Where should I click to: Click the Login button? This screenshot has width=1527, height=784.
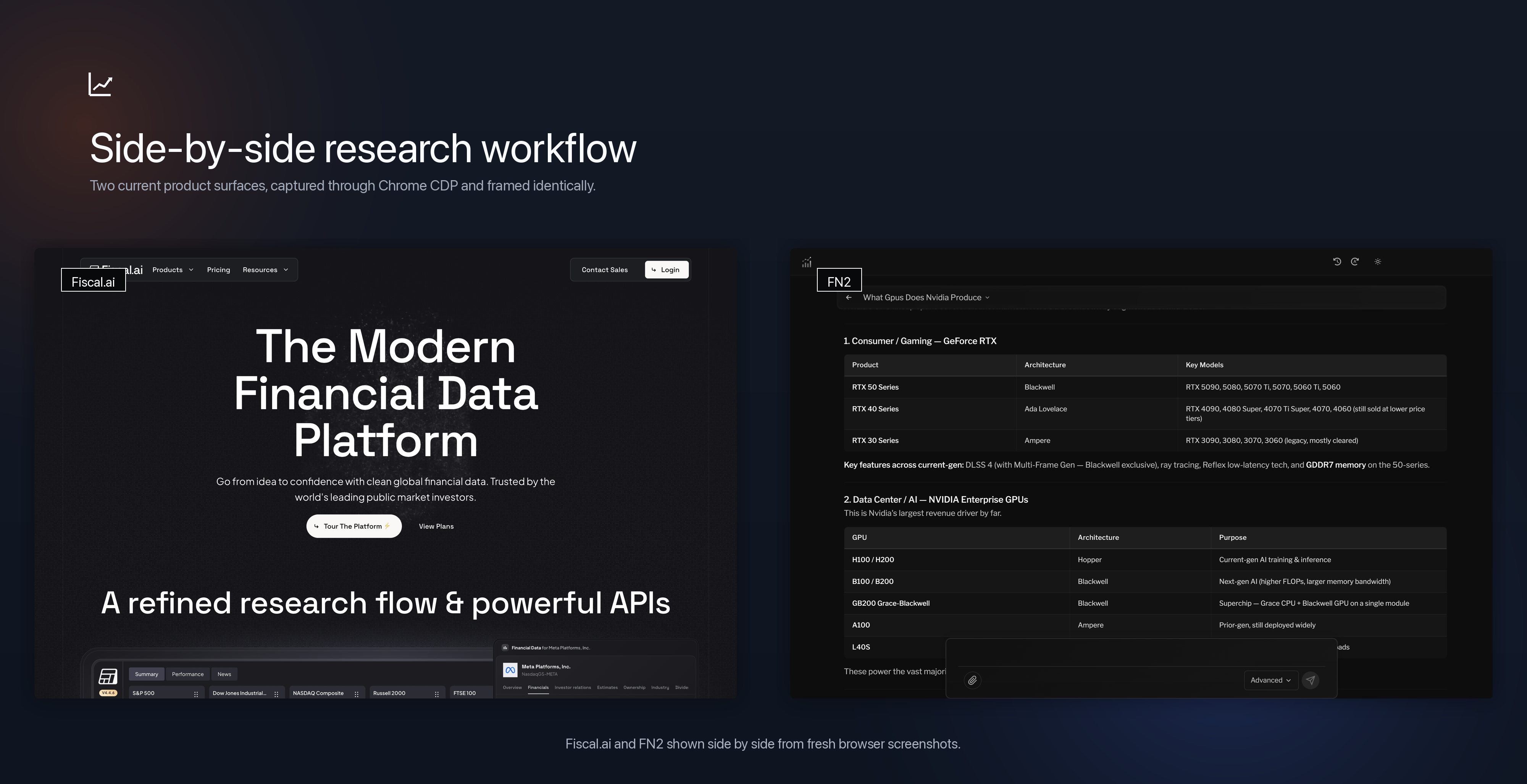[x=666, y=269]
